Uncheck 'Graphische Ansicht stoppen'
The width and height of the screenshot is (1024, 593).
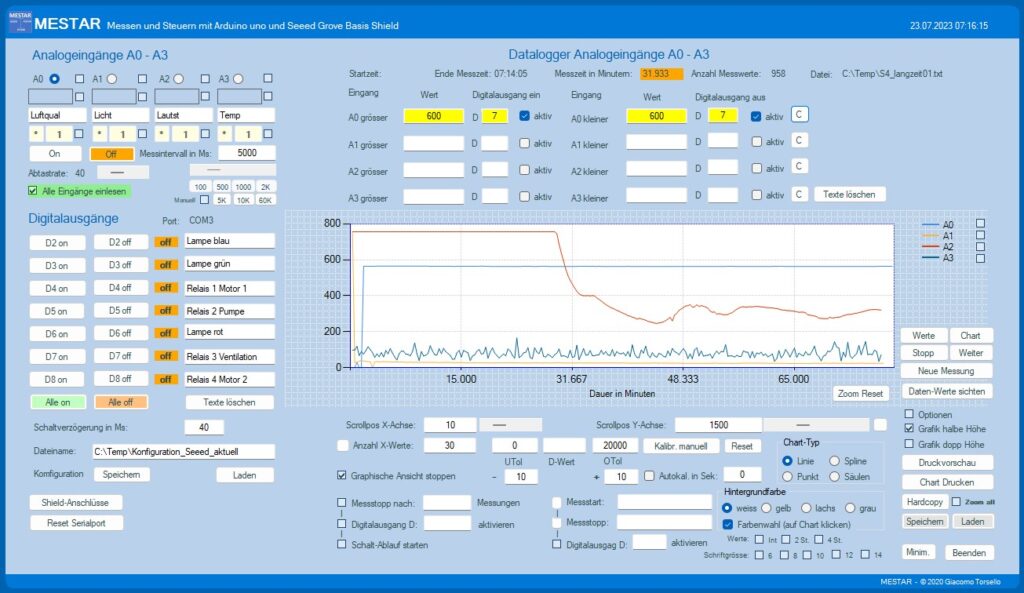pyautogui.click(x=343, y=475)
